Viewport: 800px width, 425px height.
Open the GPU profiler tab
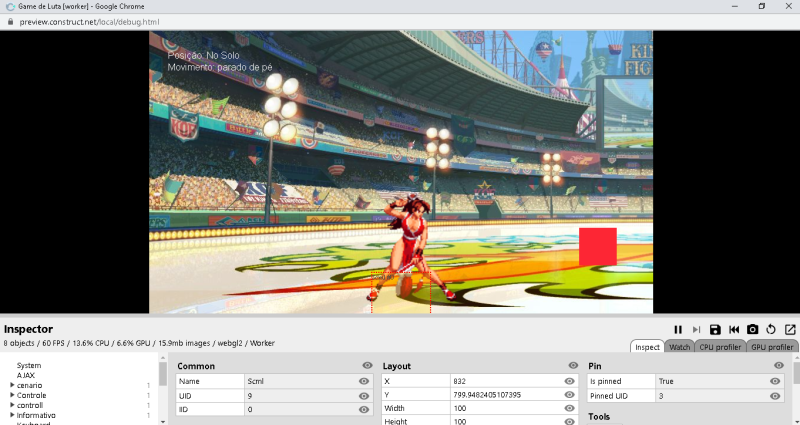[x=772, y=347]
